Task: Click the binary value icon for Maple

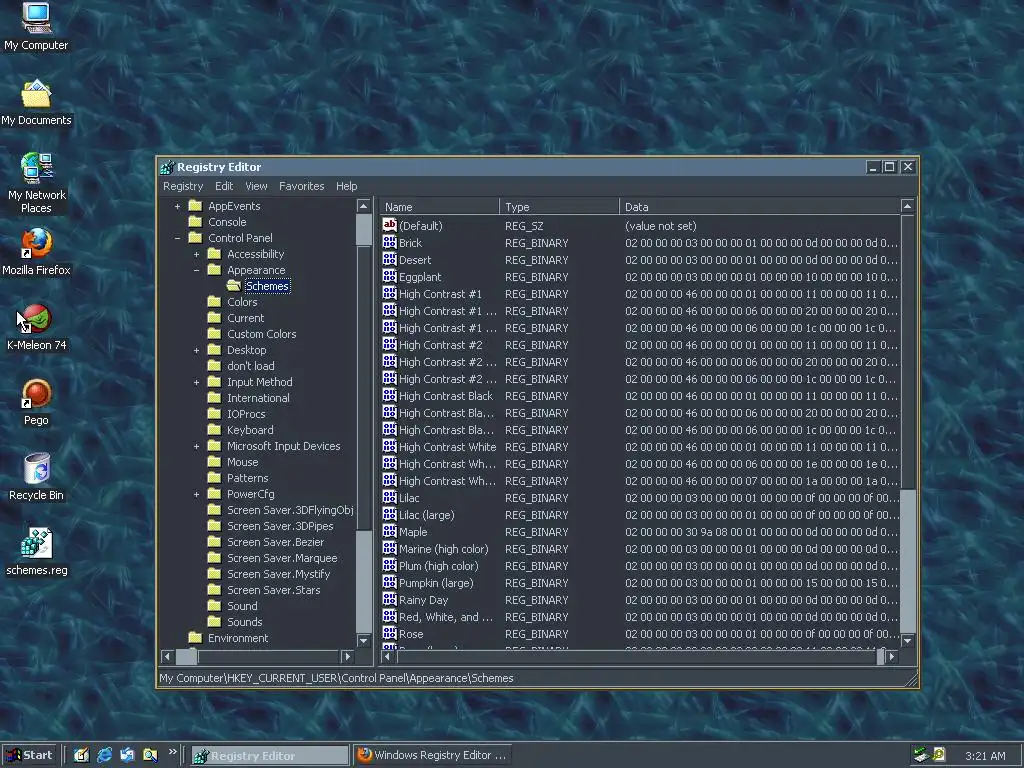Action: [390, 531]
